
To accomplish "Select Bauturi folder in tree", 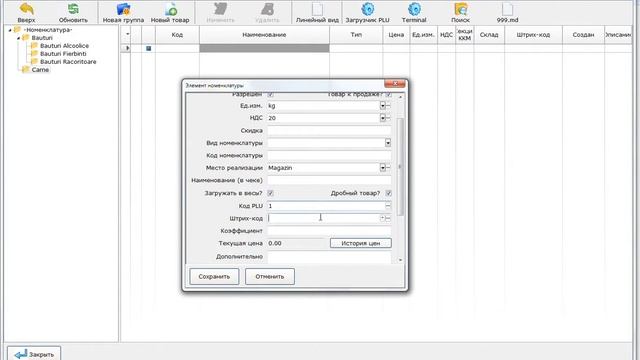I will [x=42, y=38].
